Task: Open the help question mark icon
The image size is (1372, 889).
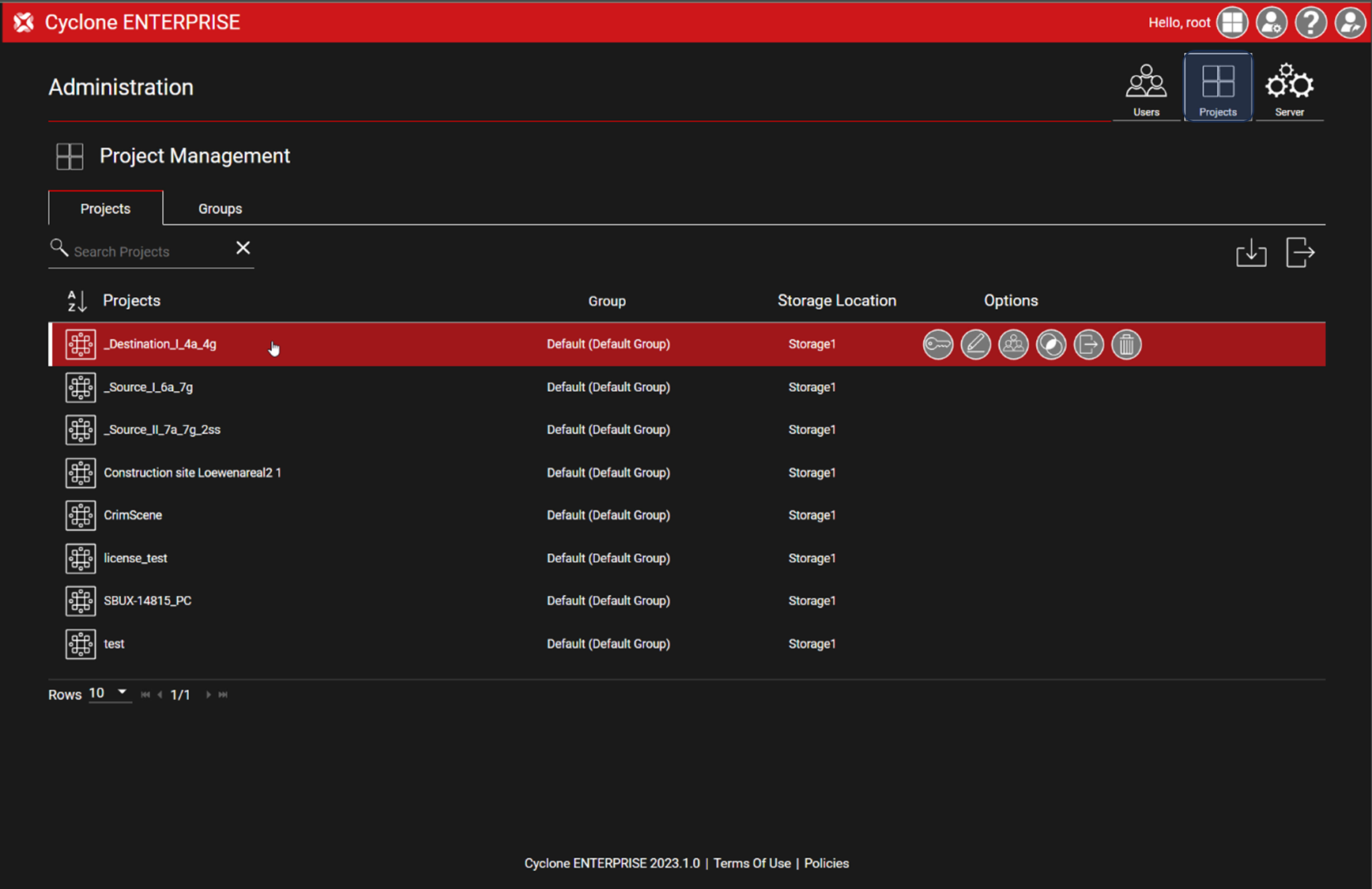Action: point(1310,22)
